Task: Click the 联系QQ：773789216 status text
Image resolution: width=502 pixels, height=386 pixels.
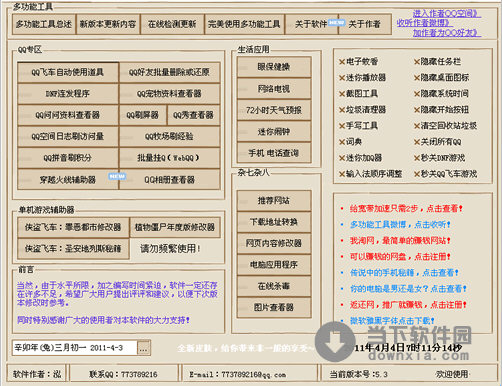Action: pos(123,374)
